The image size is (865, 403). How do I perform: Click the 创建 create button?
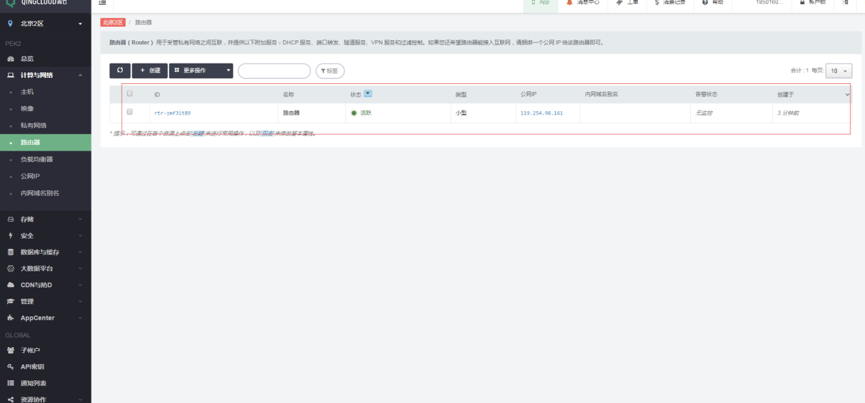click(x=149, y=71)
